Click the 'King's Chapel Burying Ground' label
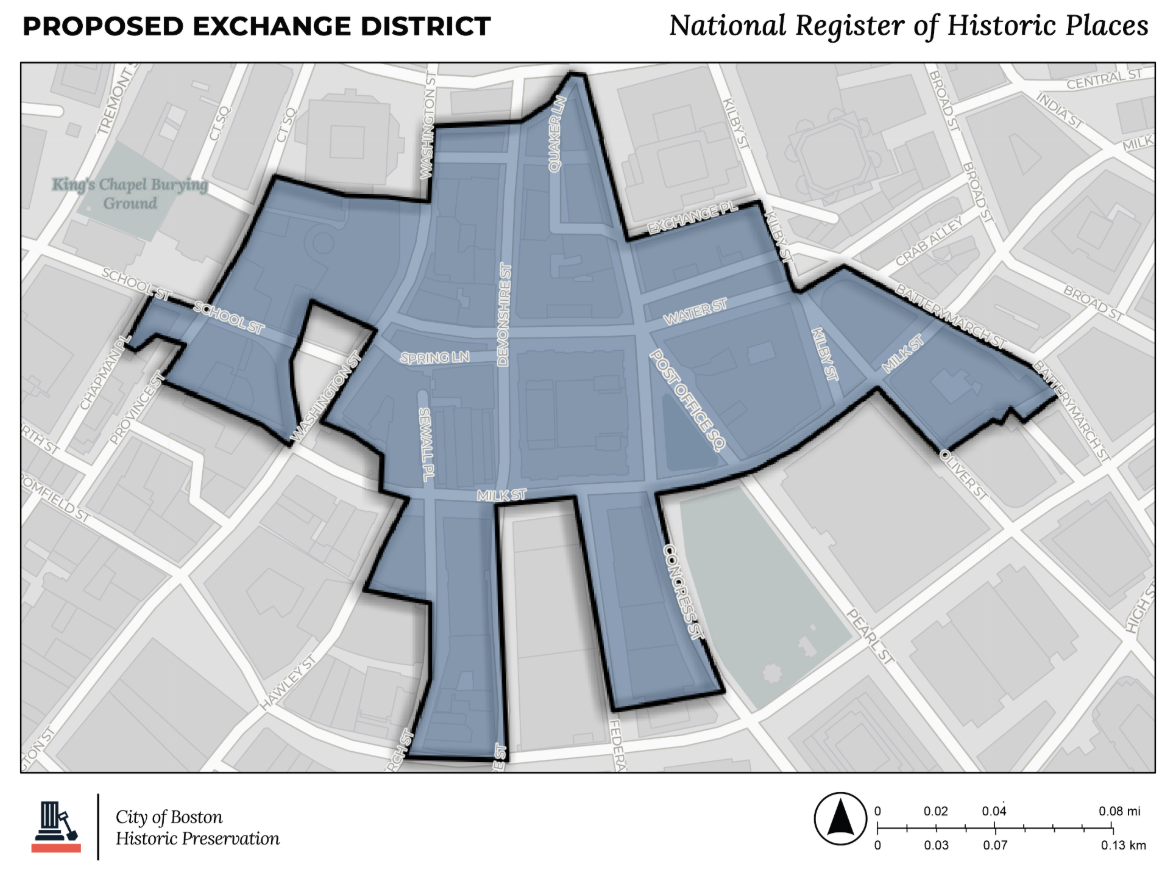This screenshot has height=884, width=1164. click(x=130, y=194)
